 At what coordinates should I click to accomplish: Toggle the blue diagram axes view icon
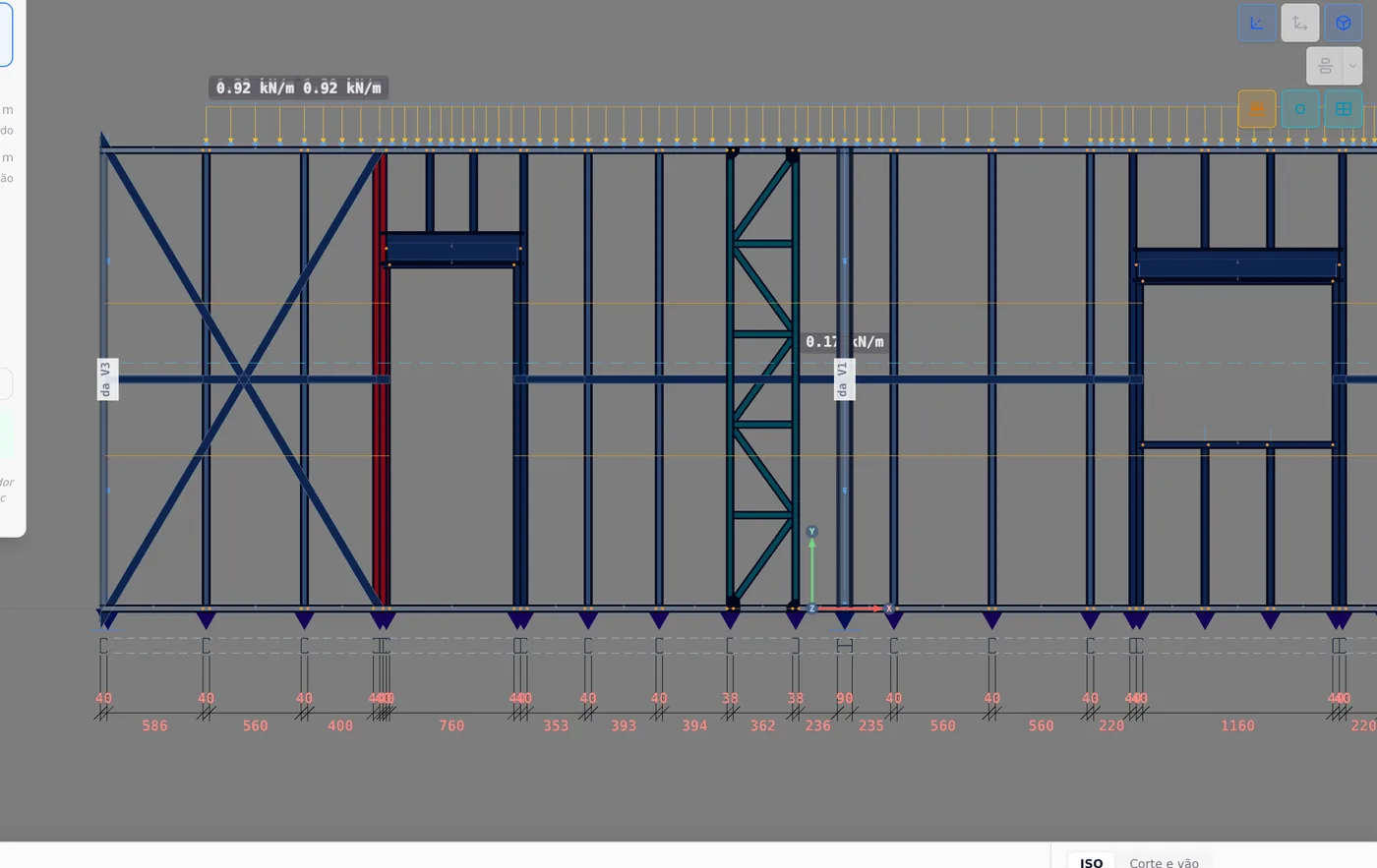(x=1257, y=24)
